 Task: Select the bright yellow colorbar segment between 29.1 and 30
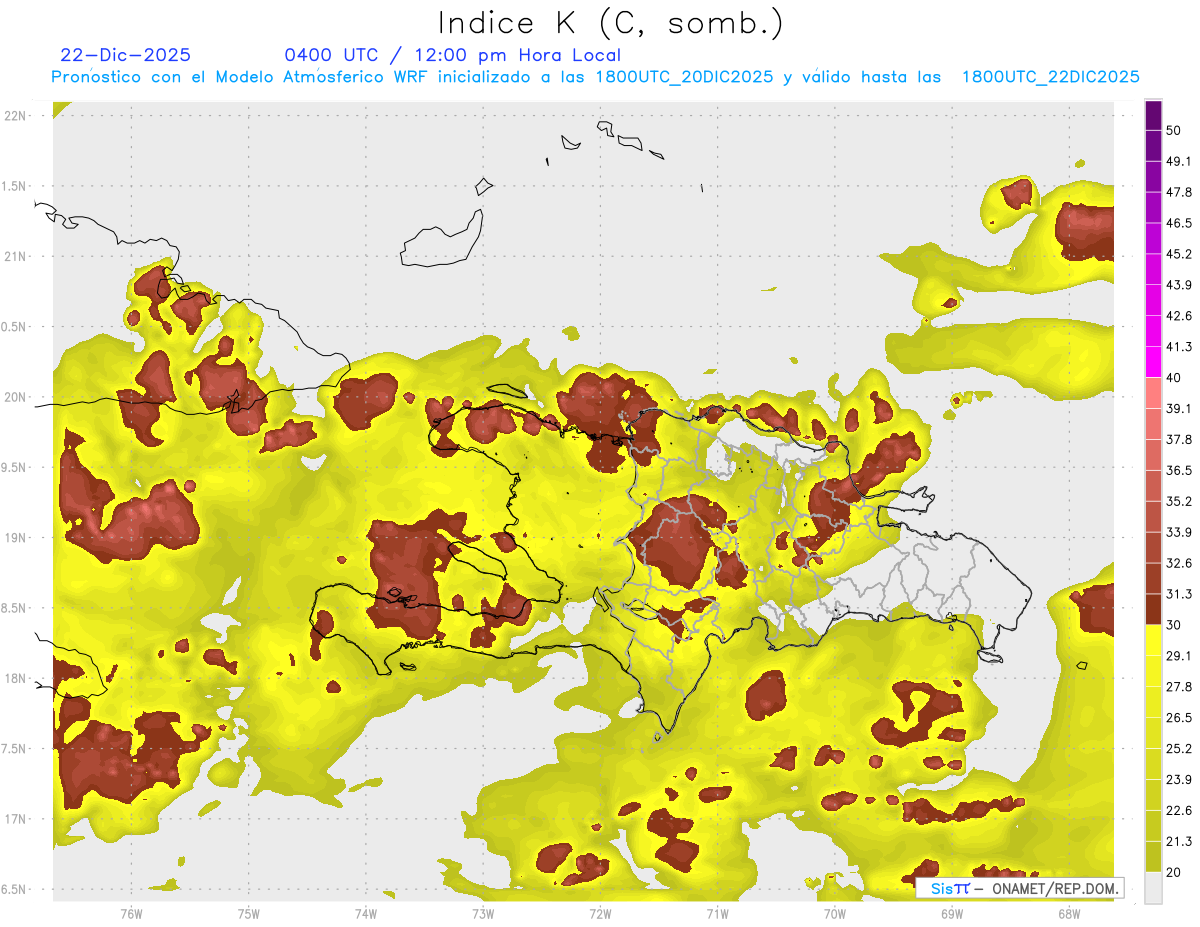(x=1153, y=640)
